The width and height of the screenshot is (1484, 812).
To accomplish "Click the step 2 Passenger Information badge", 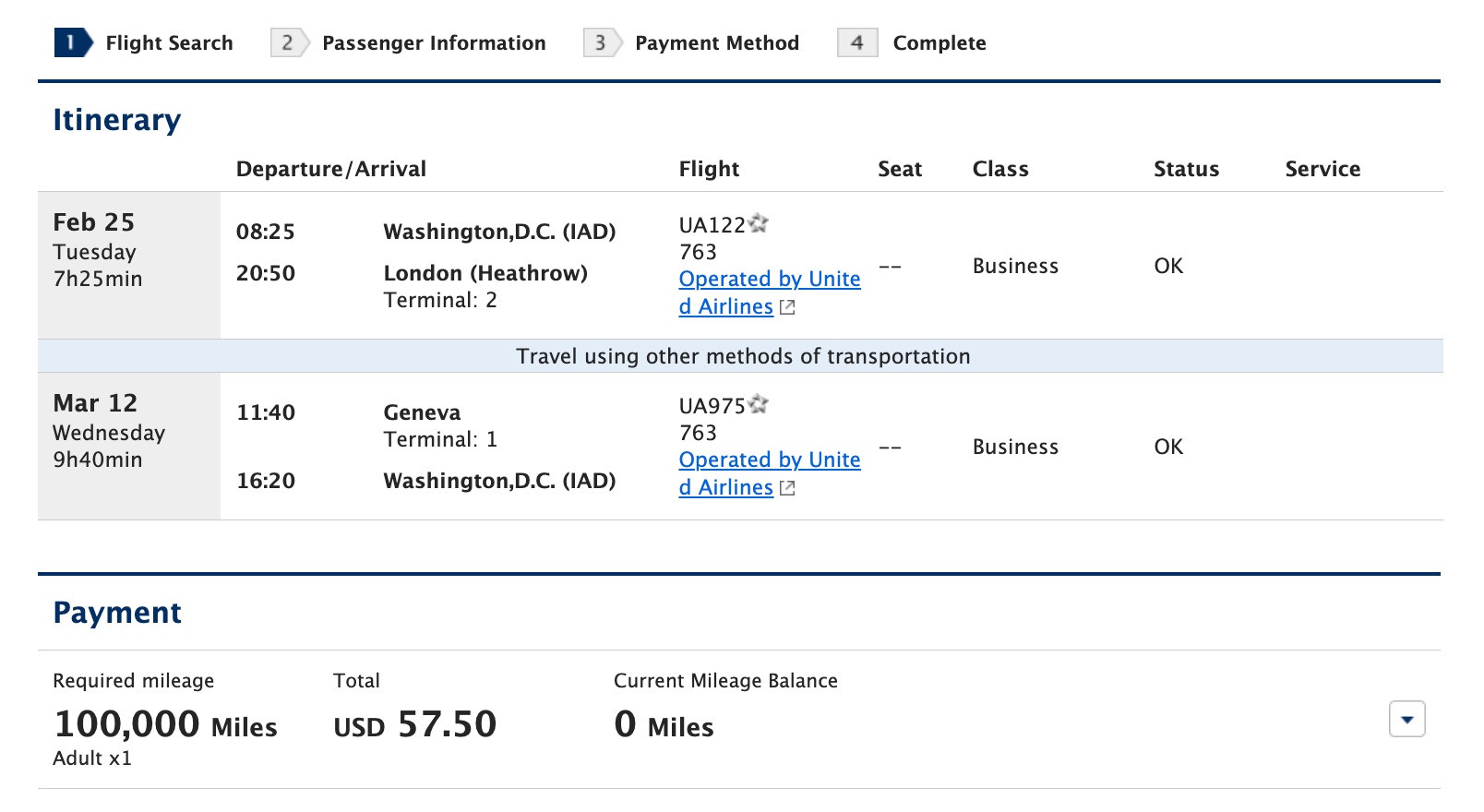I will (287, 42).
